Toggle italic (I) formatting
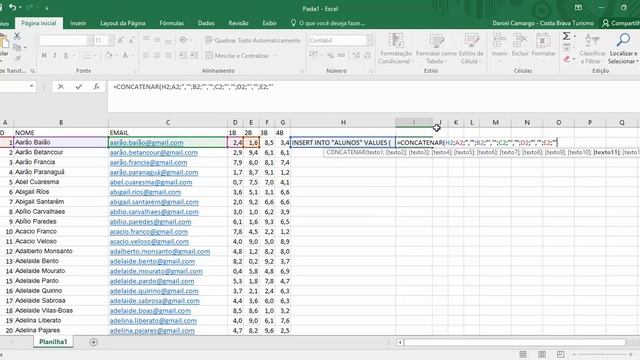The image size is (640, 360). tap(54, 56)
